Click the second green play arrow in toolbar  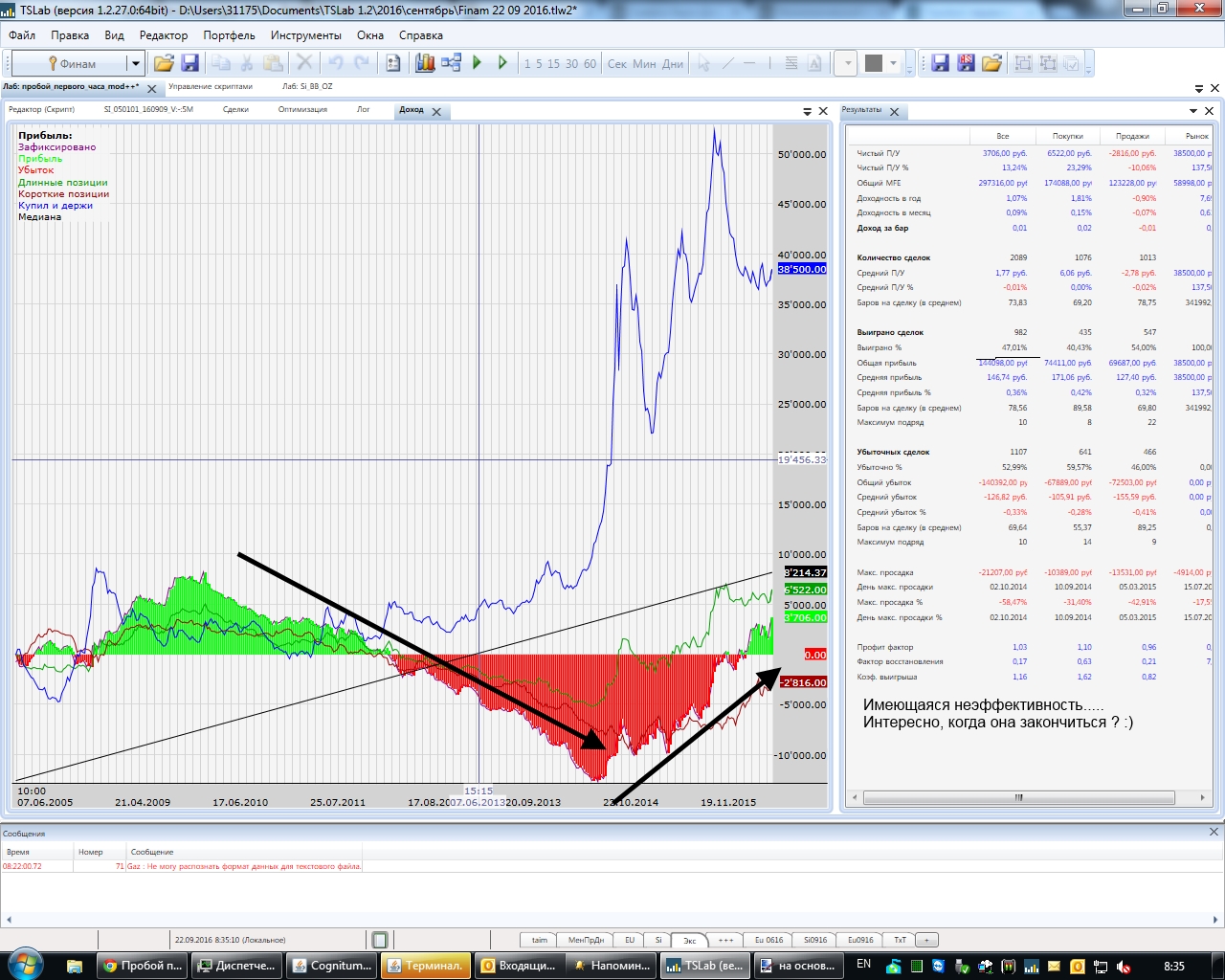(502, 63)
